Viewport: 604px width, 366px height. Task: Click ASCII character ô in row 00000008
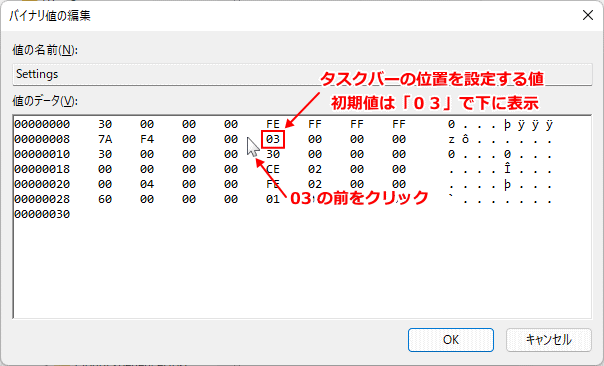[x=465, y=139]
